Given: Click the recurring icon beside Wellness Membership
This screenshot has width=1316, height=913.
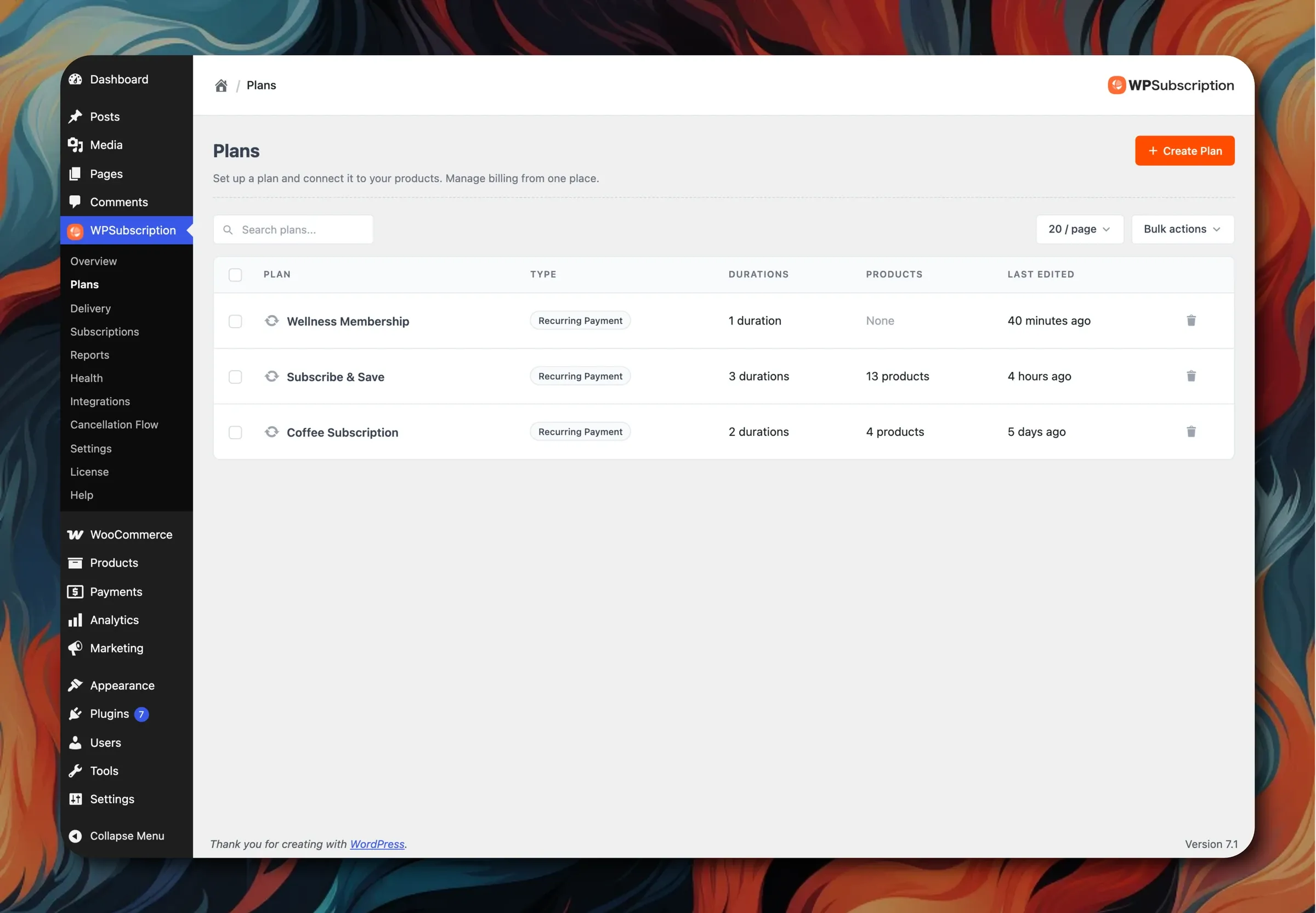Looking at the screenshot, I should pyautogui.click(x=271, y=320).
